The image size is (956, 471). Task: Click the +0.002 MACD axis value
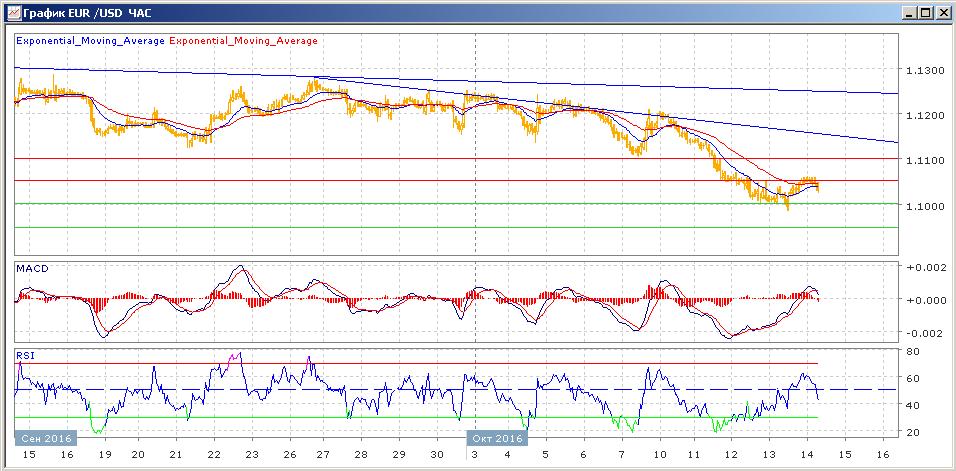pos(927,267)
